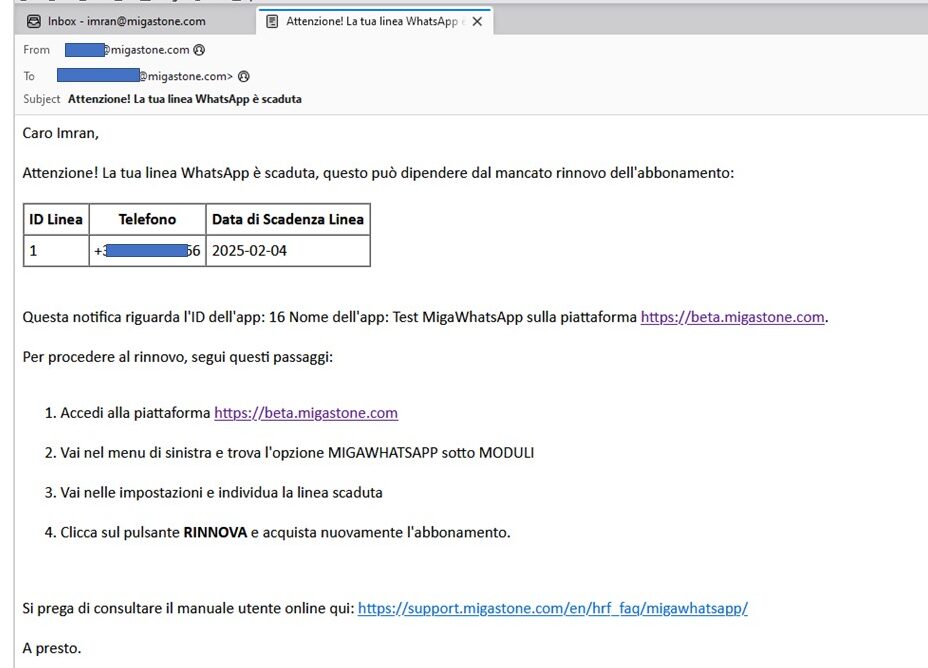
Task: Switch to the Inbox tab
Action: tap(126, 21)
